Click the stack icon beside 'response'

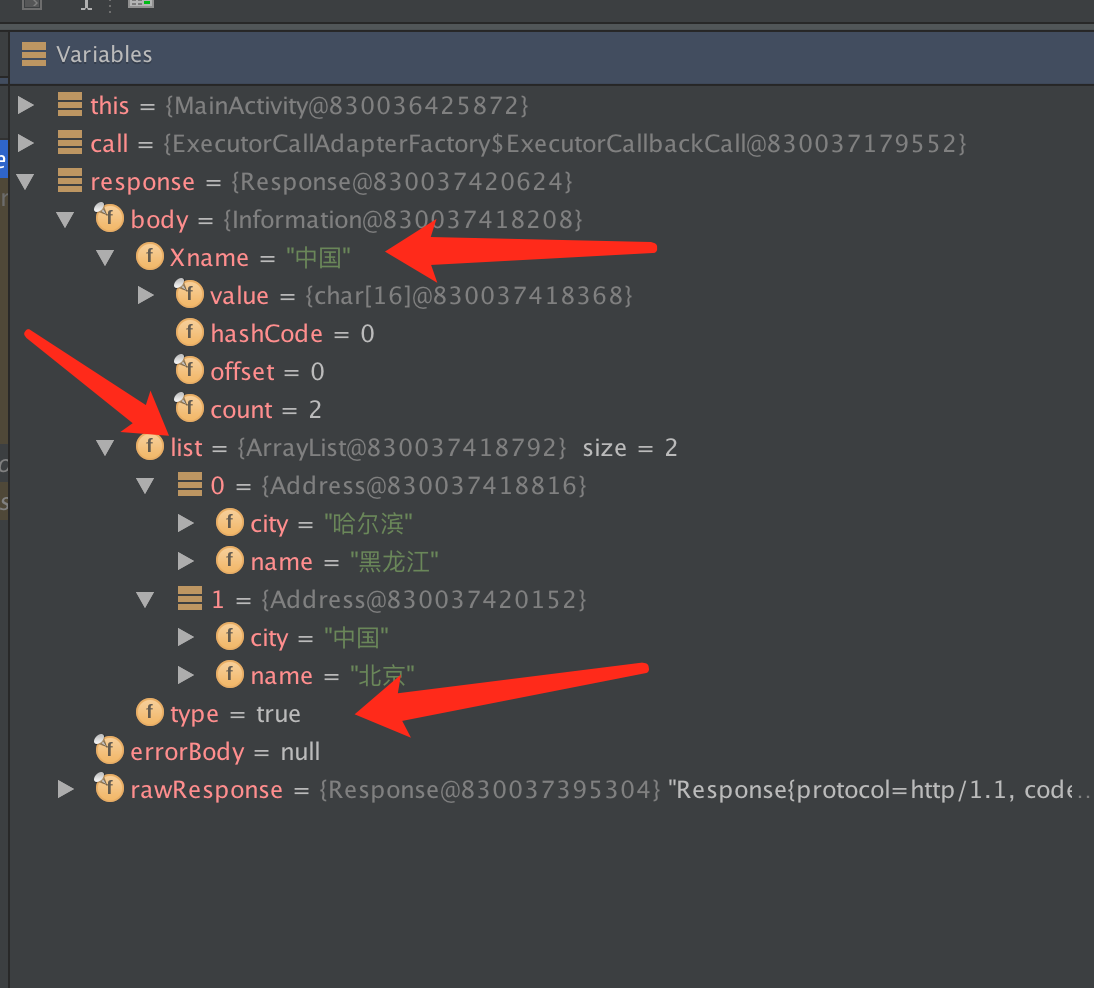coord(70,180)
